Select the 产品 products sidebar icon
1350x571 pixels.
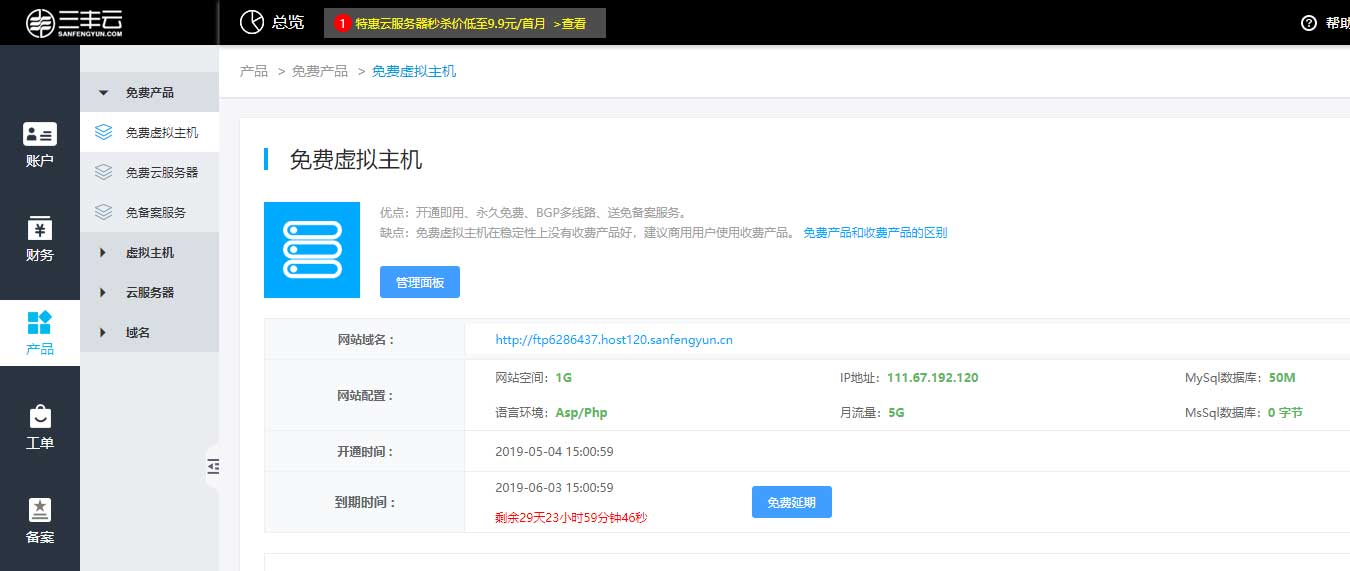tap(40, 322)
